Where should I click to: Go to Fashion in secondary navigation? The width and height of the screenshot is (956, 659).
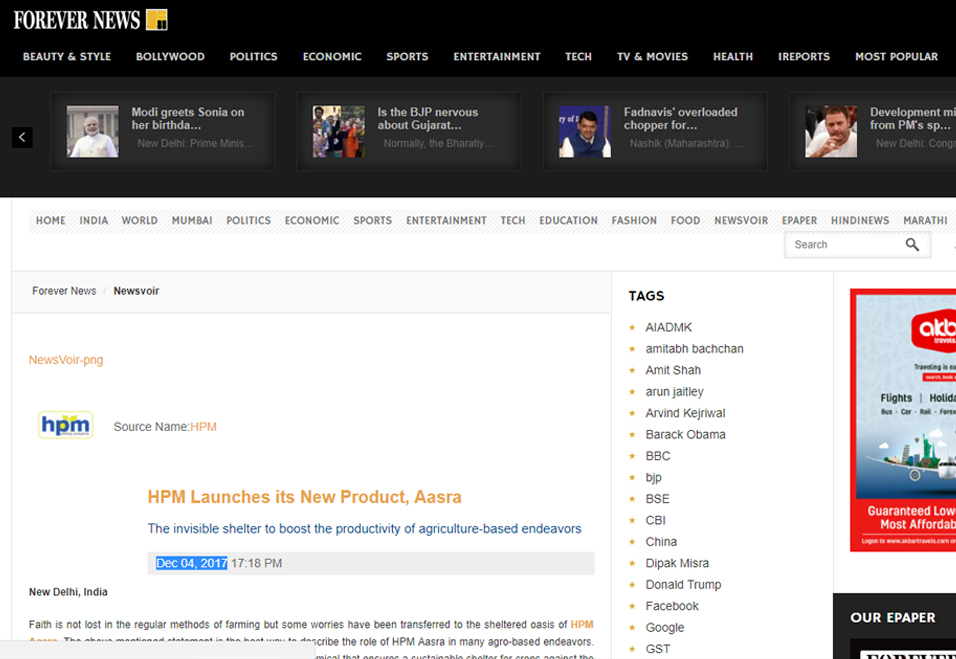(634, 221)
